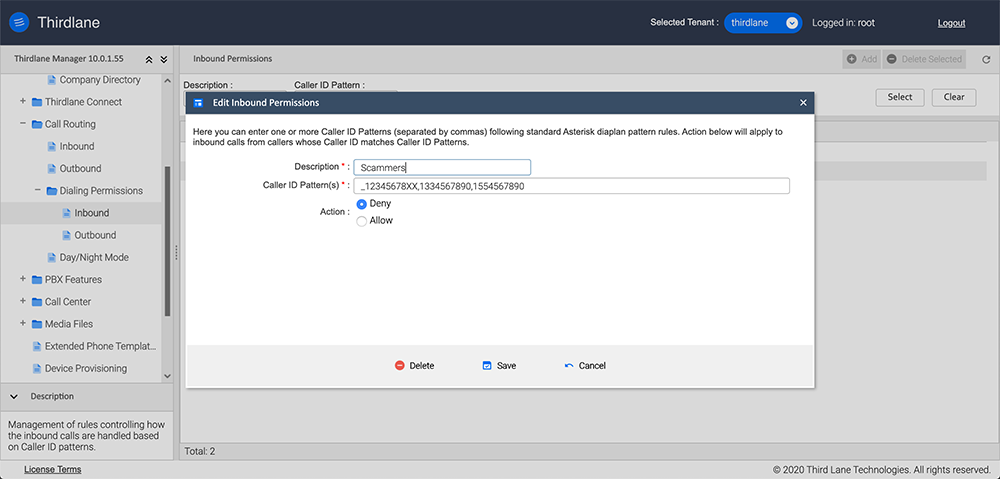Expand the Call Center folder

tap(22, 301)
